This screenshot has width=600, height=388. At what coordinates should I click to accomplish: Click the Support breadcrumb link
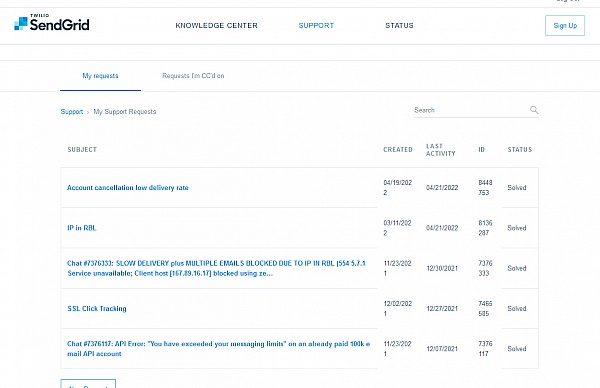pos(72,112)
